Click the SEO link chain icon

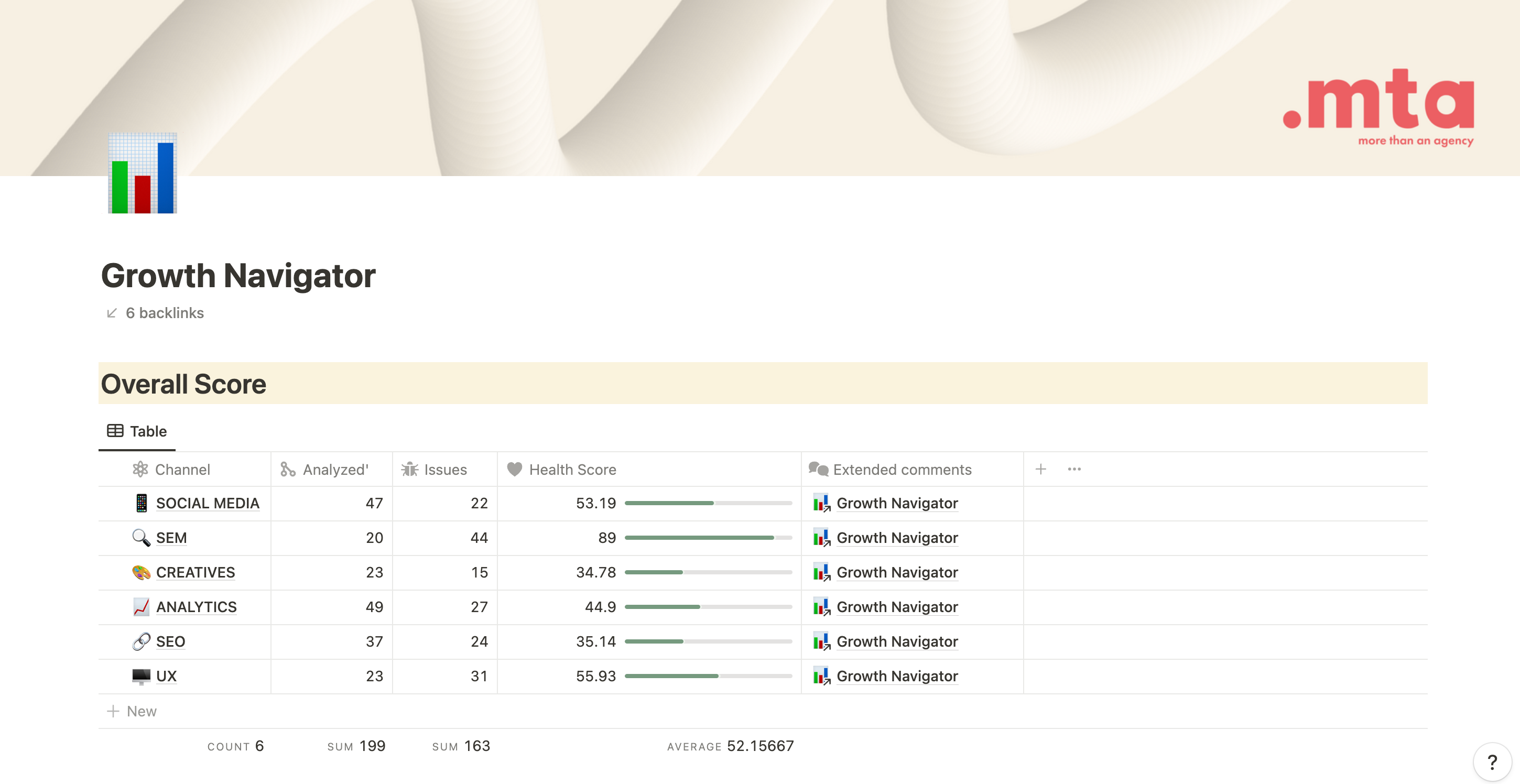141,641
